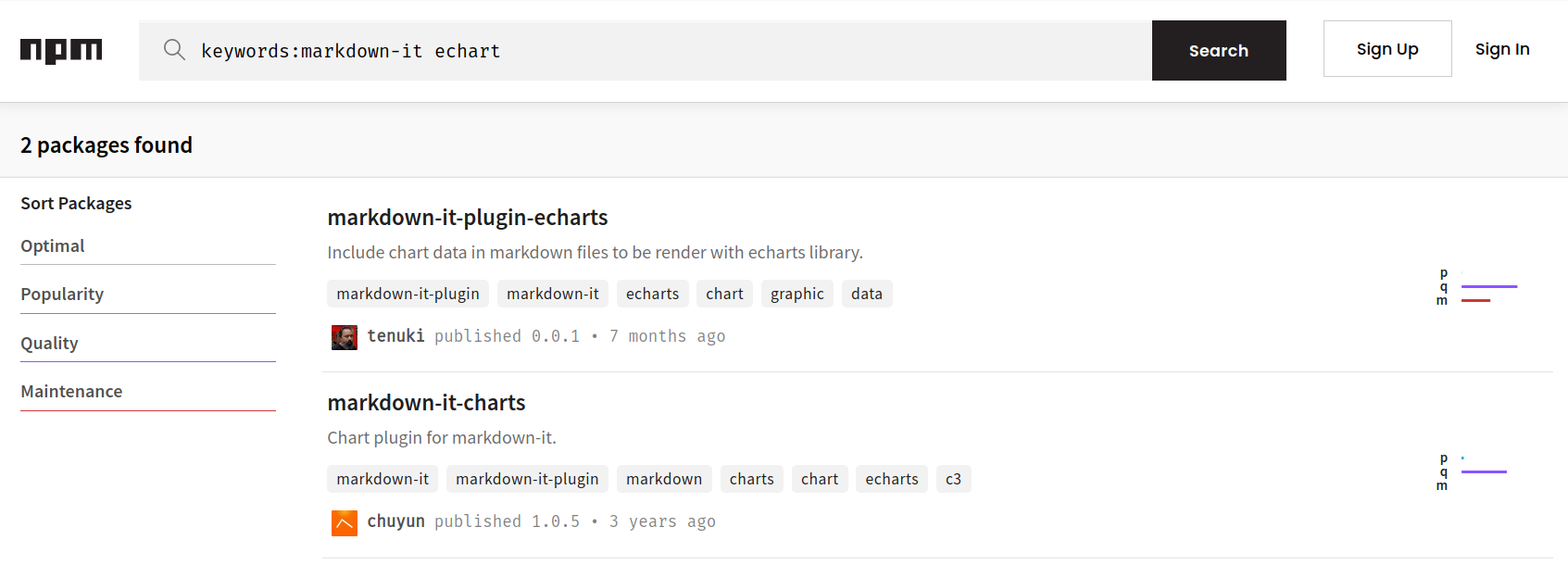Select the data keyword tag
Viewport: 1568px width, 565px height.
point(866,295)
